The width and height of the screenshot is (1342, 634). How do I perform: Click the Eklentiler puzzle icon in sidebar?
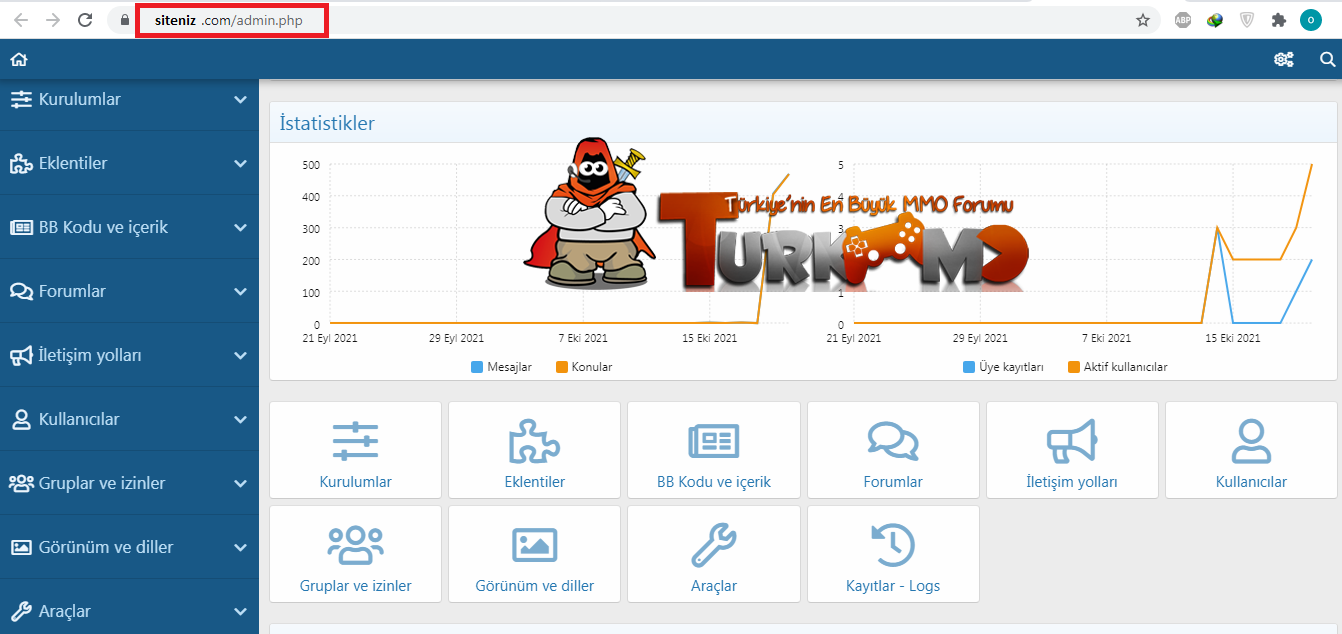click(x=21, y=163)
